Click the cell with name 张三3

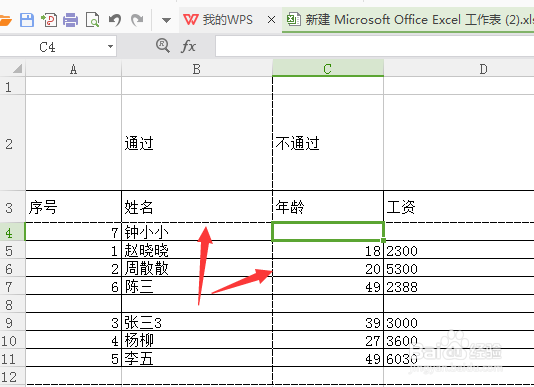pos(197,322)
